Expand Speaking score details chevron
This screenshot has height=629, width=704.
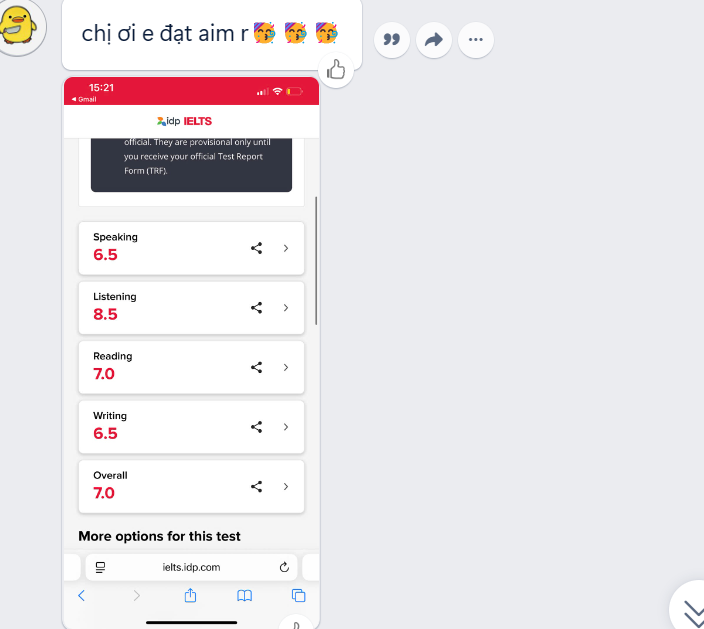pos(286,248)
